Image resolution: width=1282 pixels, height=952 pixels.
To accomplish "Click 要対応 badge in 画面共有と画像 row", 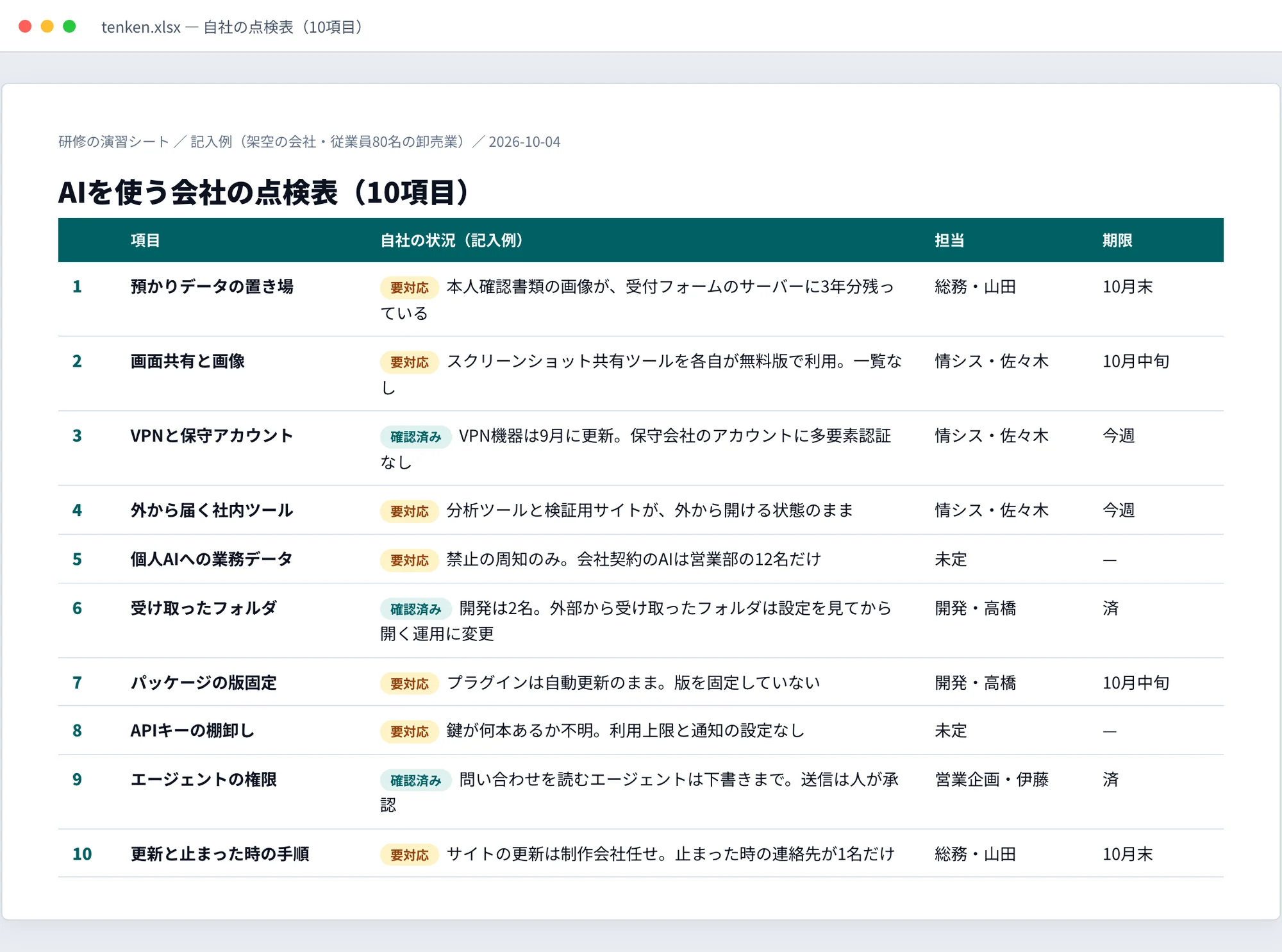I will (409, 362).
